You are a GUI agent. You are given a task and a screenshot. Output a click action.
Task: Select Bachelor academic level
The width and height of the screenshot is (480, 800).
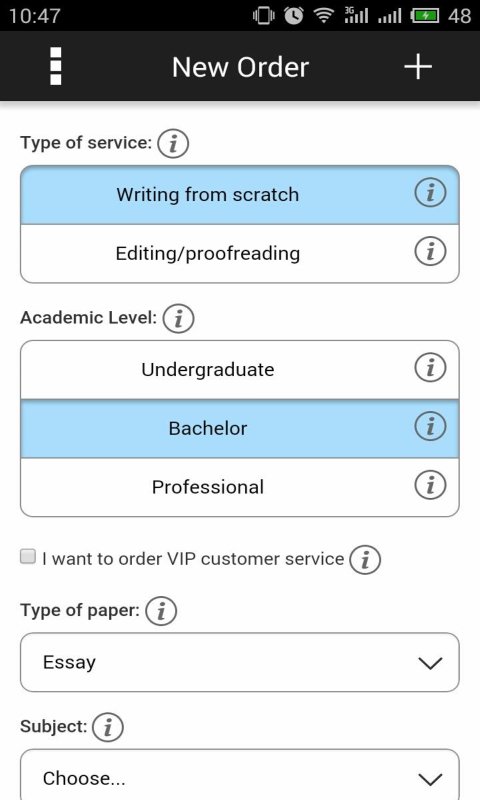(240, 429)
